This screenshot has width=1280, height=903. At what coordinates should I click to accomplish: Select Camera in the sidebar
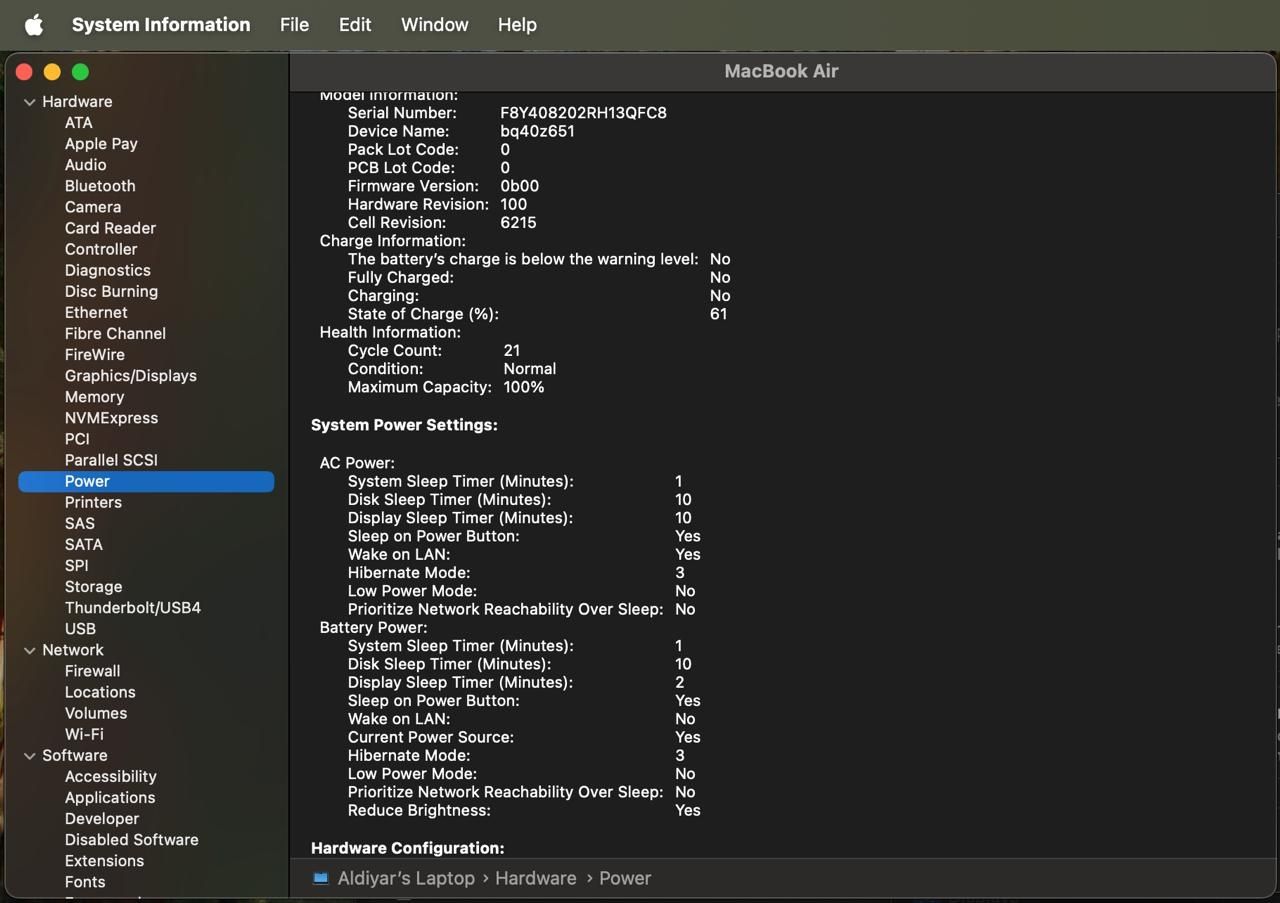tap(93, 207)
